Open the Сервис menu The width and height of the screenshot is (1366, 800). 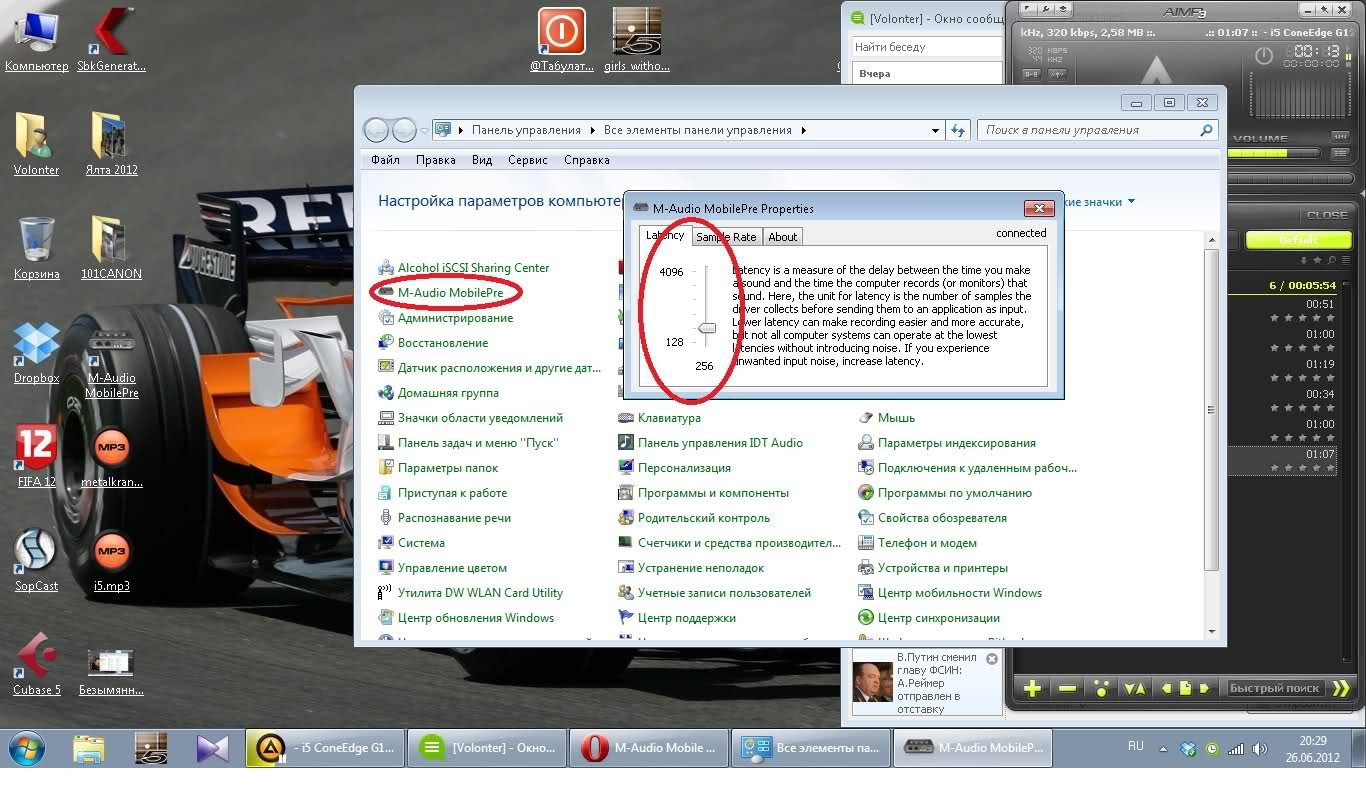point(528,160)
